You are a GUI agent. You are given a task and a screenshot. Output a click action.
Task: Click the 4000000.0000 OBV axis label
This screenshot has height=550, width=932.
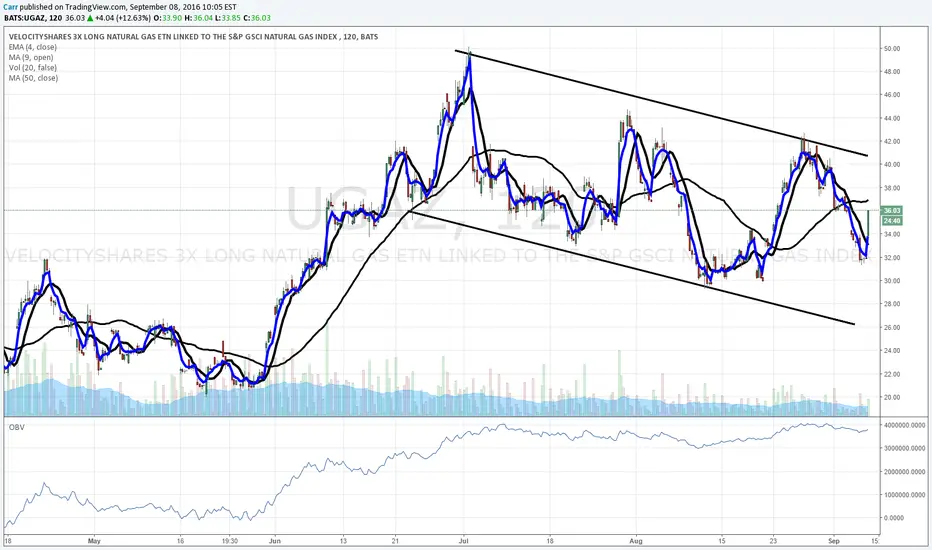905,425
